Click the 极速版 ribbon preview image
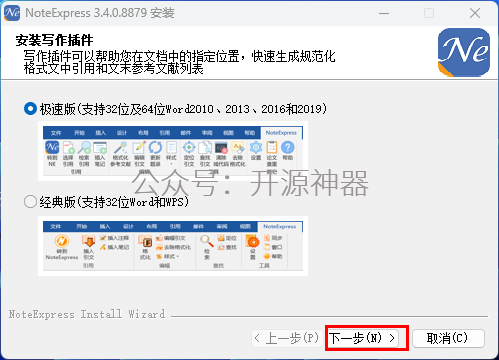Image resolution: width=499 pixels, height=360 pixels. click(173, 151)
